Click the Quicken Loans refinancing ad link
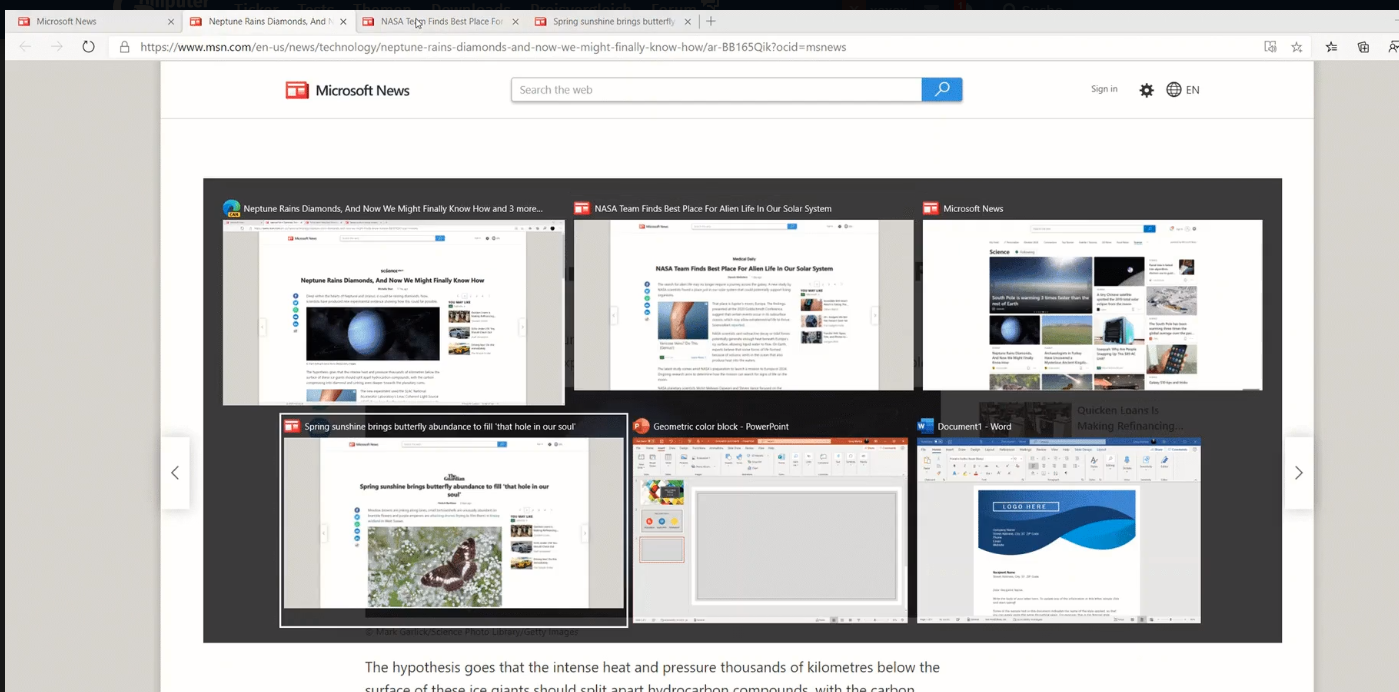 coord(1130,418)
